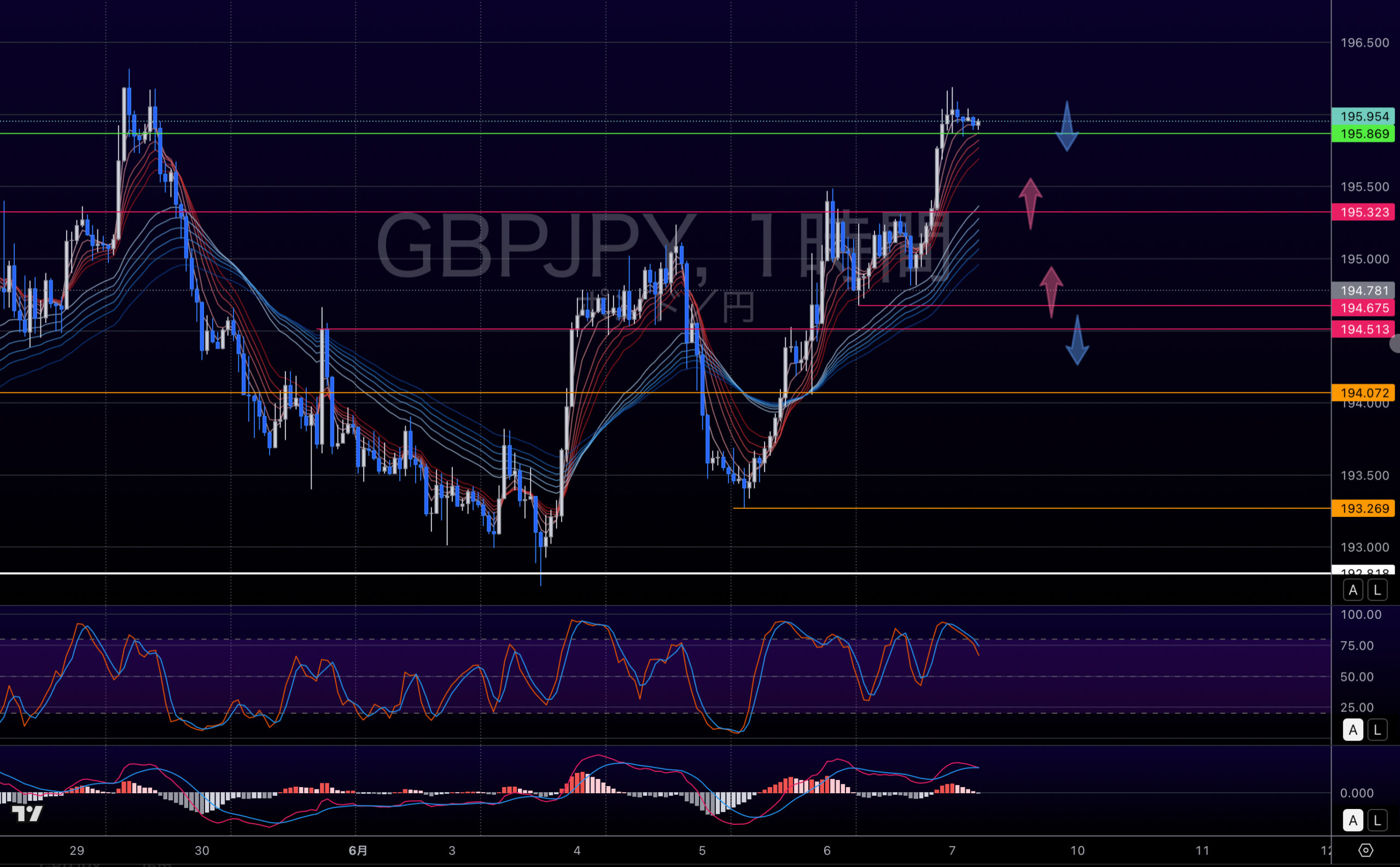1400x867 pixels.
Task: Click the 100.00 stochastic scale value
Action: (1361, 615)
